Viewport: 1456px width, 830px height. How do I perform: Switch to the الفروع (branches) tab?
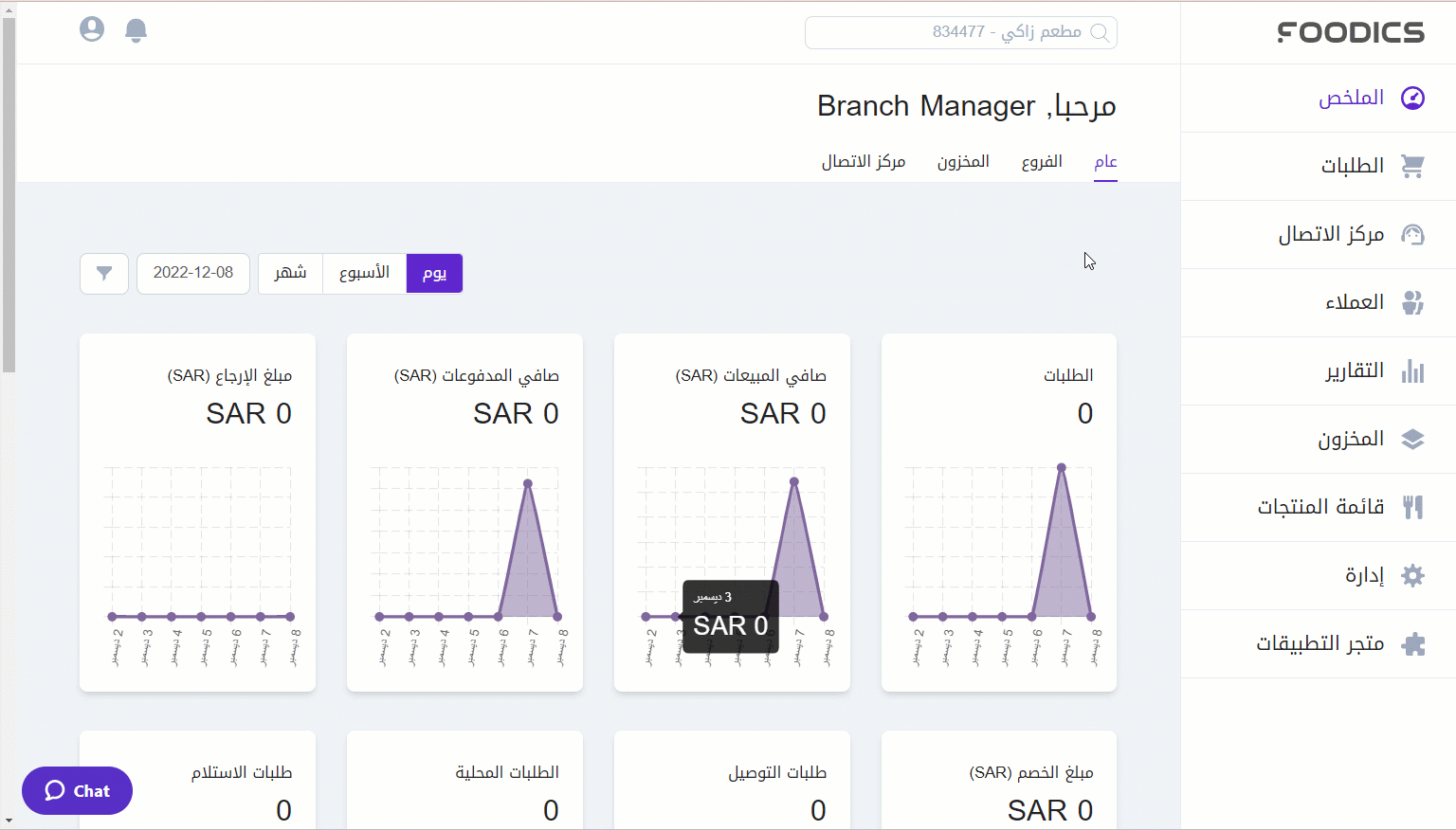[1041, 162]
